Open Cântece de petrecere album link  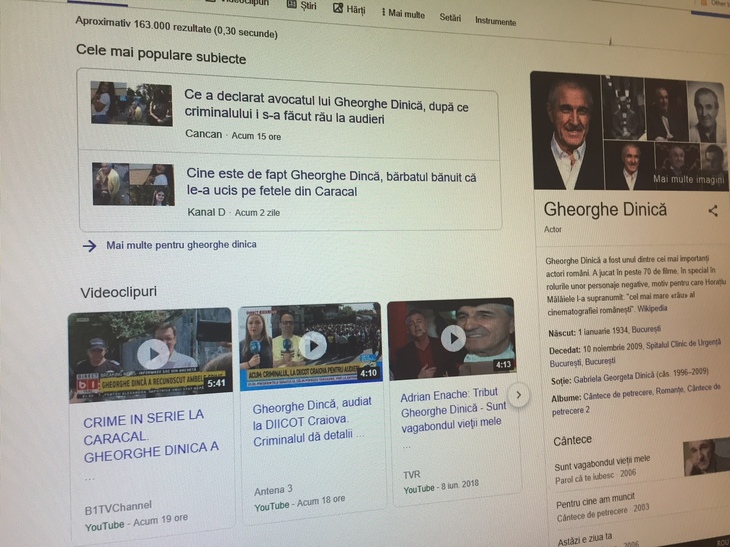(x=617, y=395)
